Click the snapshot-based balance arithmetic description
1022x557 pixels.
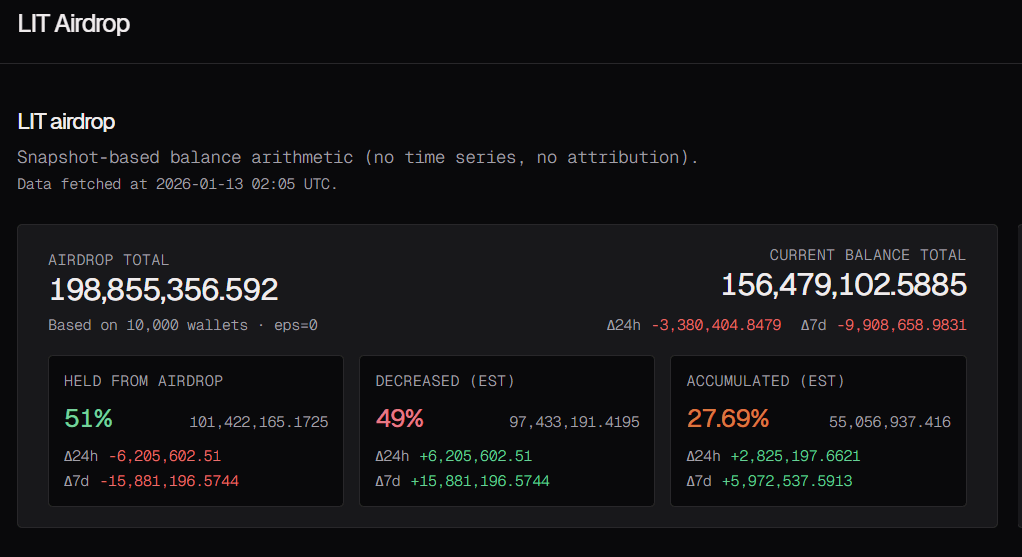[358, 158]
